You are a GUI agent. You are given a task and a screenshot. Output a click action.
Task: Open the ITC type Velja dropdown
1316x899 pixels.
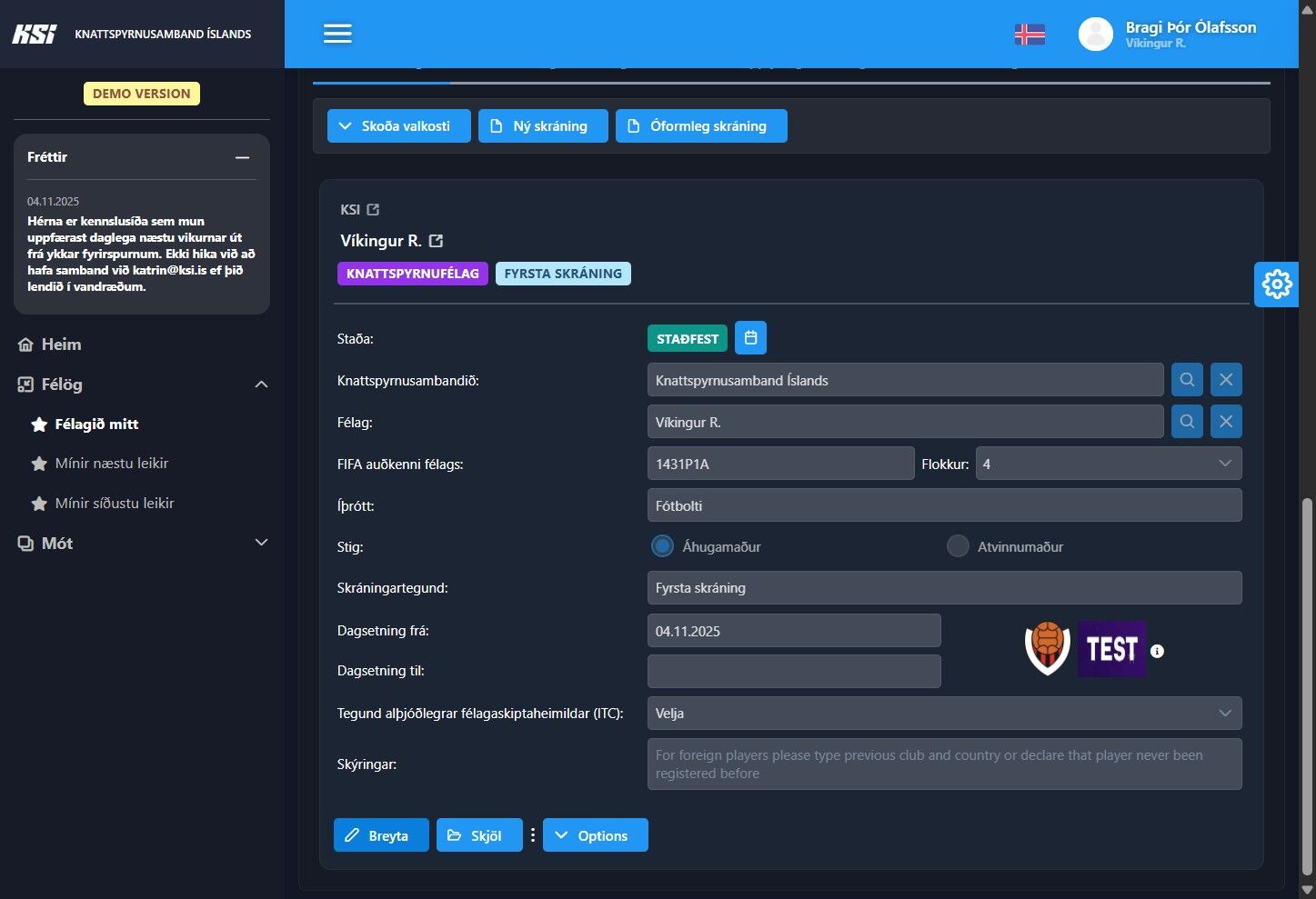click(944, 714)
